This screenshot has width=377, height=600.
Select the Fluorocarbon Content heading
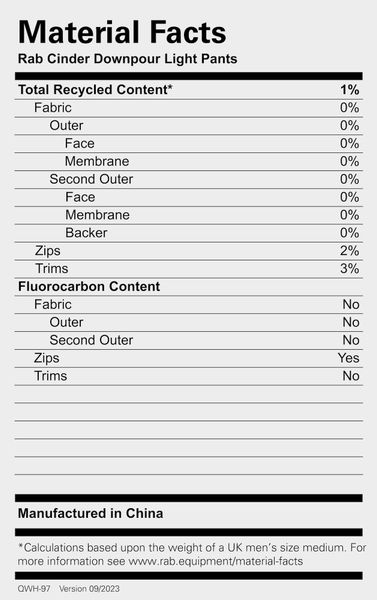pos(89,287)
